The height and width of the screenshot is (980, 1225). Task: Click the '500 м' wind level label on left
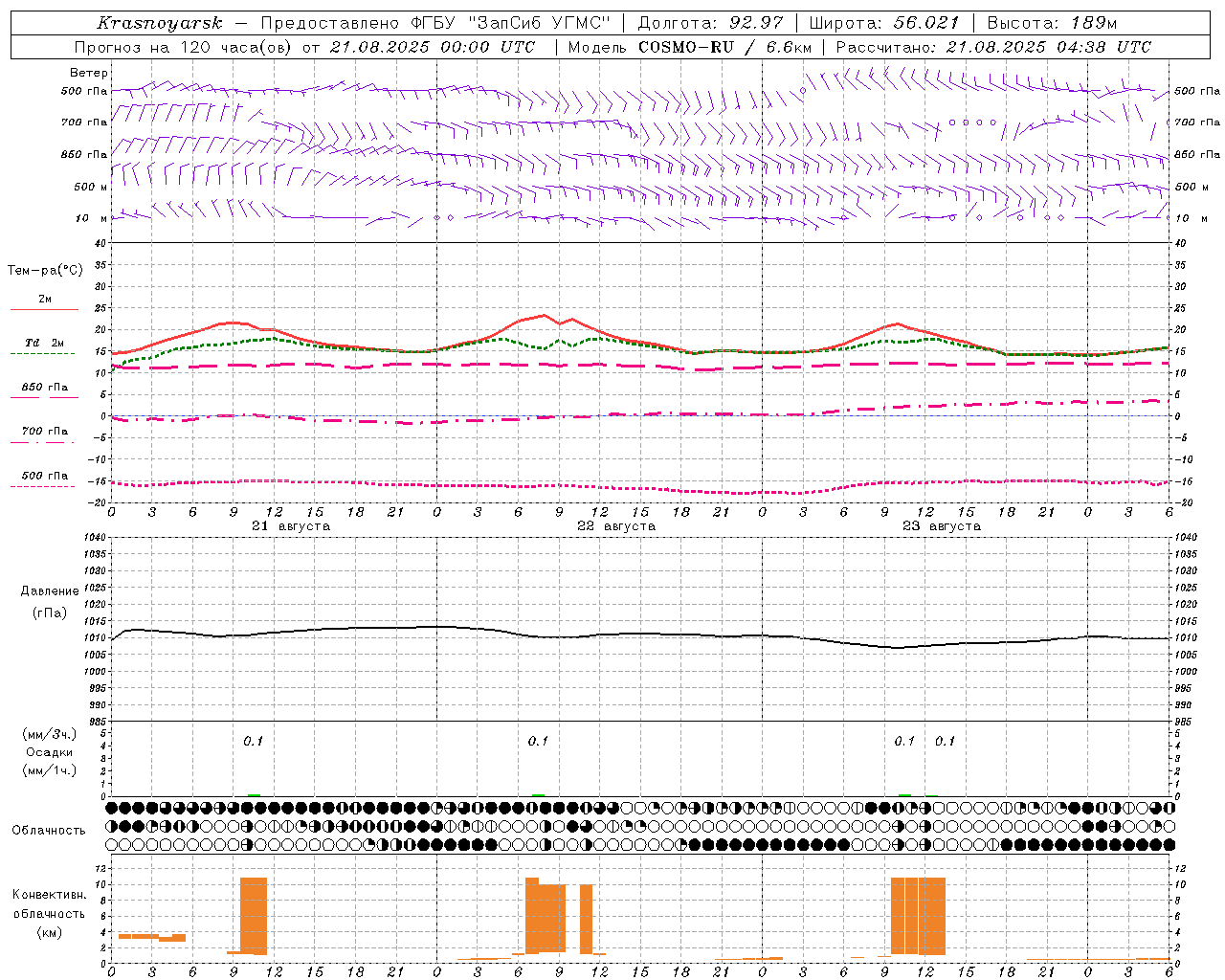click(x=91, y=187)
